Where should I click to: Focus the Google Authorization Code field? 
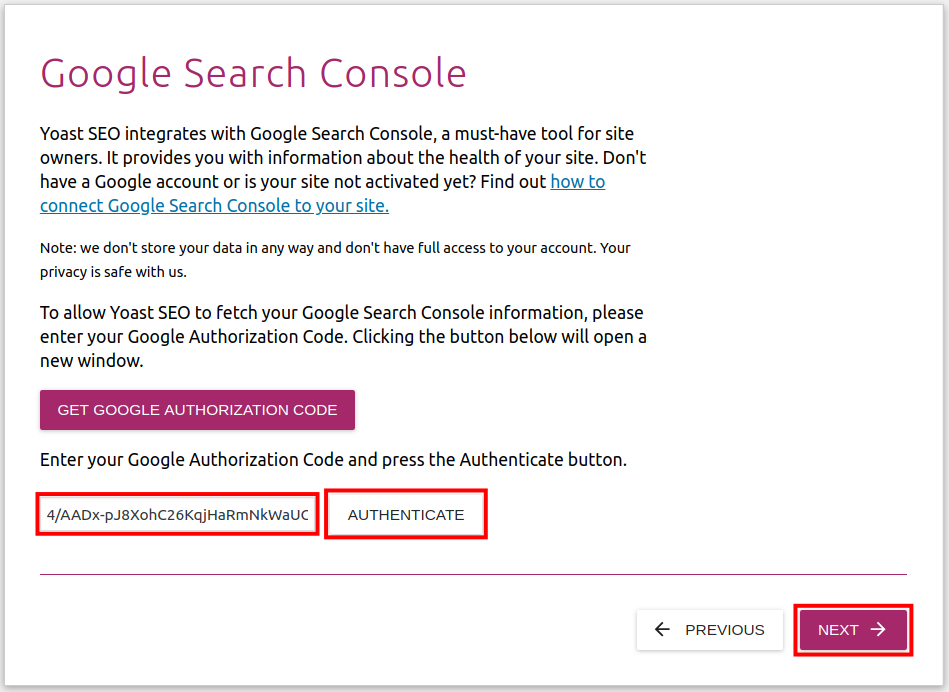tap(177, 515)
